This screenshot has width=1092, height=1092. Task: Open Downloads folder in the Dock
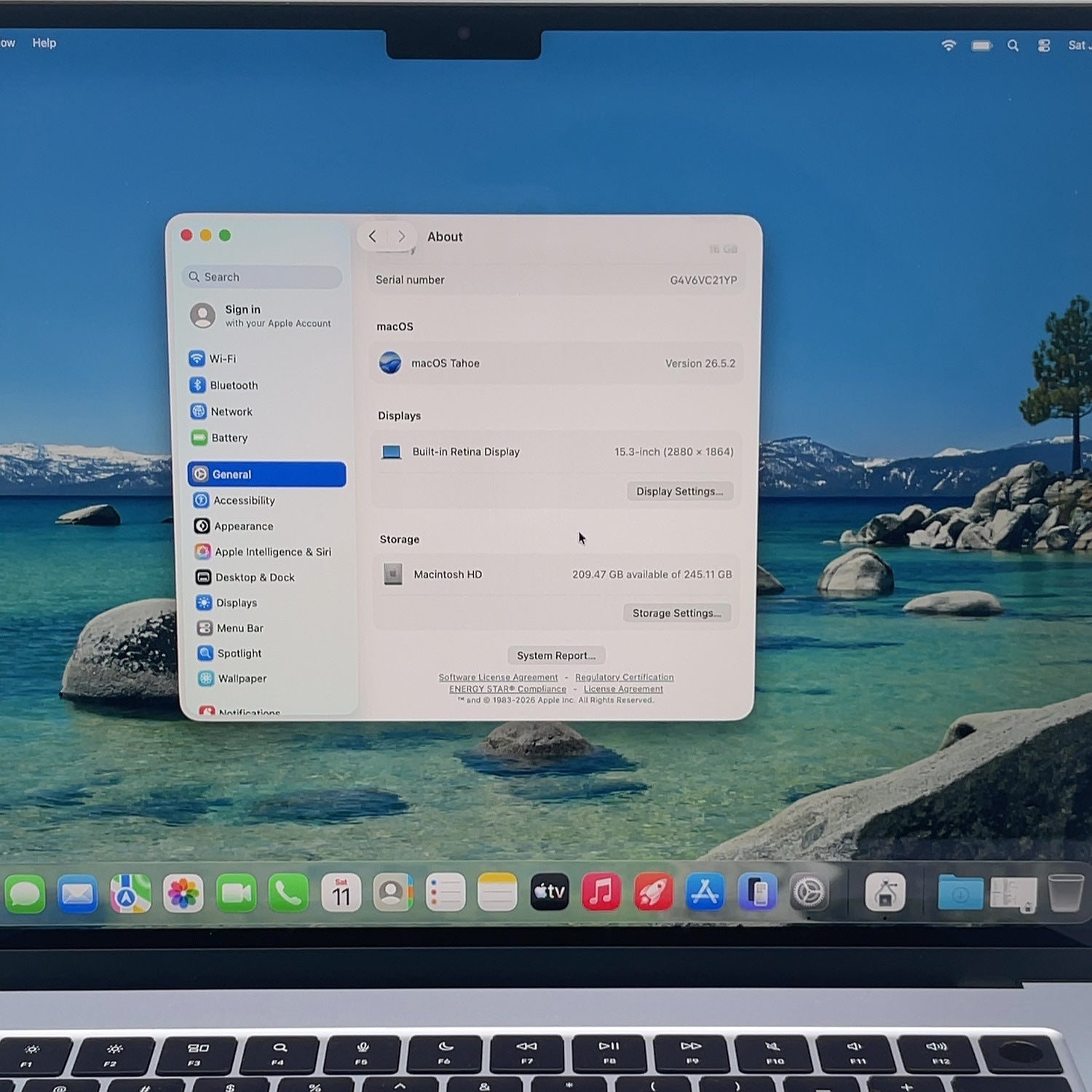(x=960, y=893)
